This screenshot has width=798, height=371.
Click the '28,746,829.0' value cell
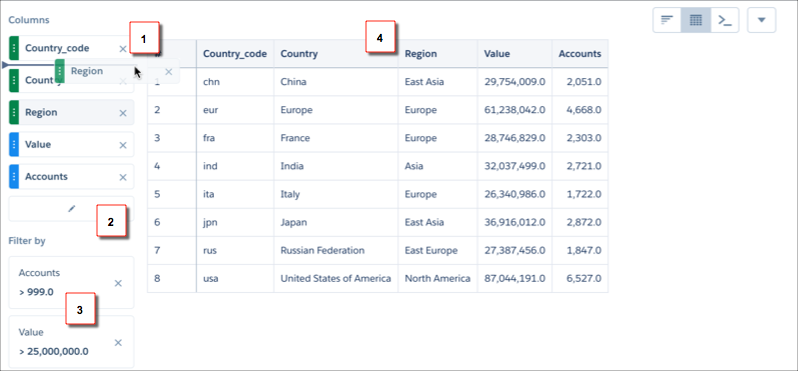pyautogui.click(x=515, y=138)
